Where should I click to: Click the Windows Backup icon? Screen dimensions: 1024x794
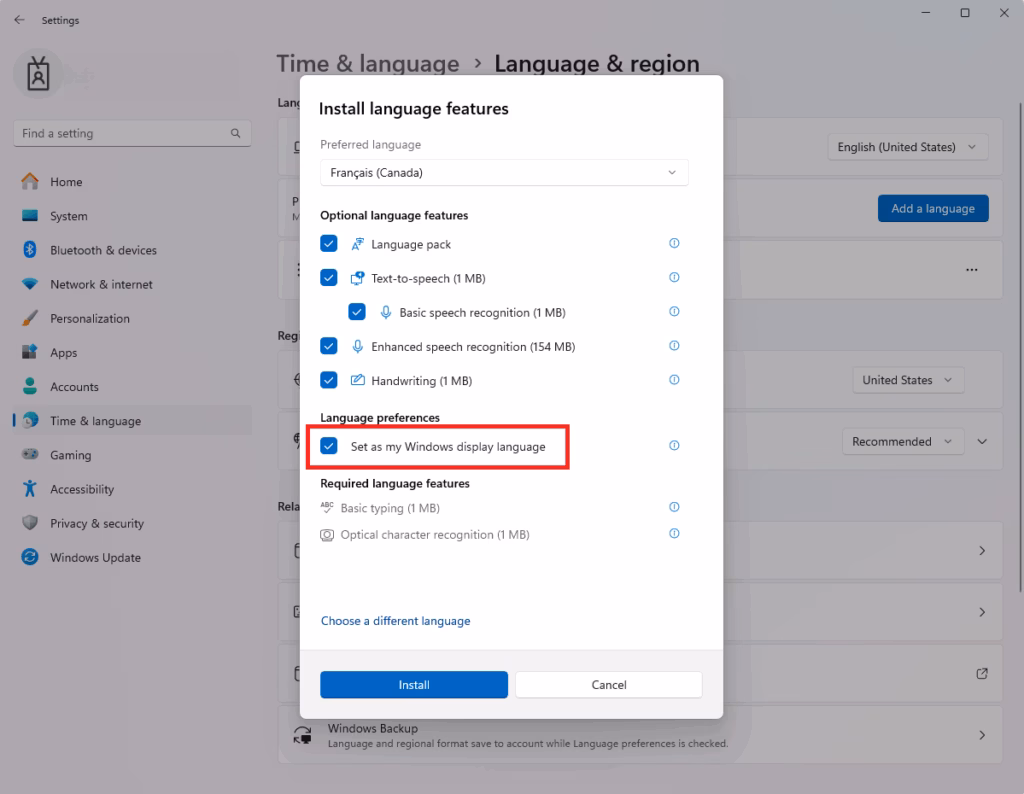302,735
